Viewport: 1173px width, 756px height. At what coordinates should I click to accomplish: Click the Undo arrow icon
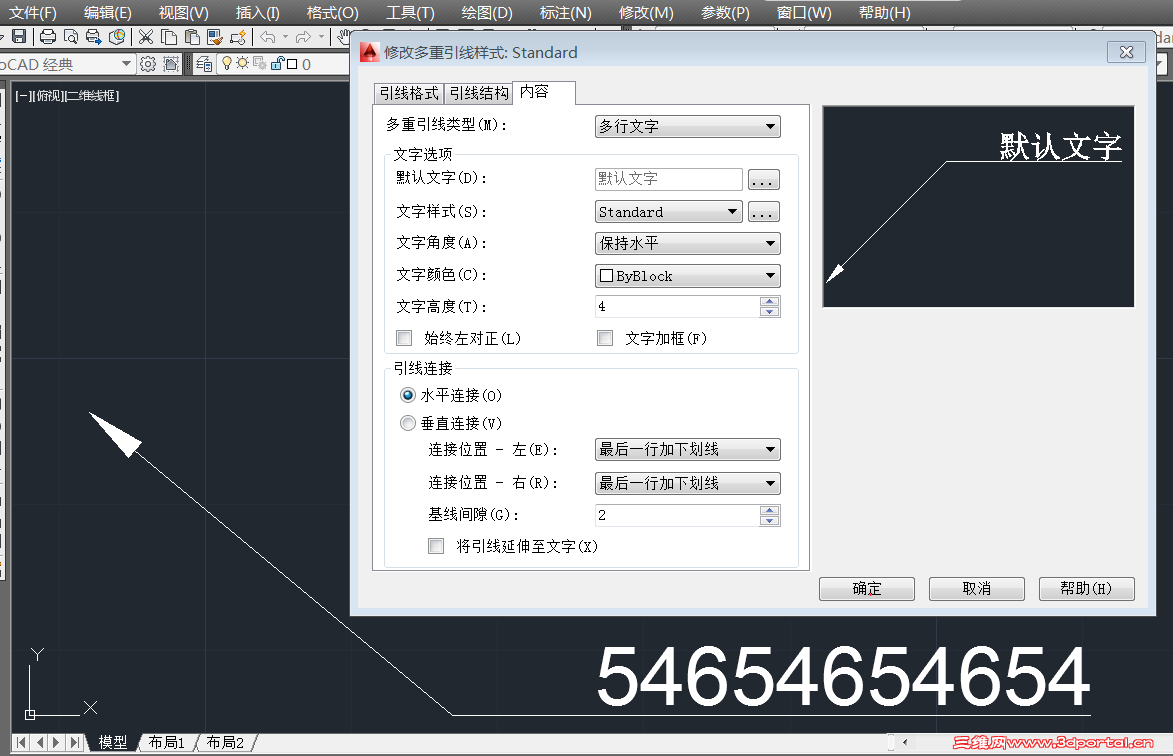pyautogui.click(x=268, y=37)
